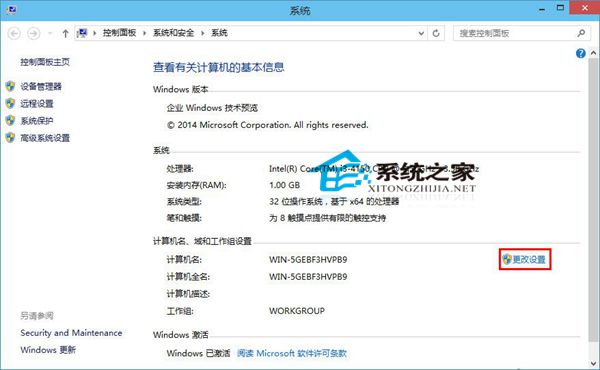This screenshot has width=600, height=370.
Task: Maximize the 系统 window
Action: coord(560,8)
